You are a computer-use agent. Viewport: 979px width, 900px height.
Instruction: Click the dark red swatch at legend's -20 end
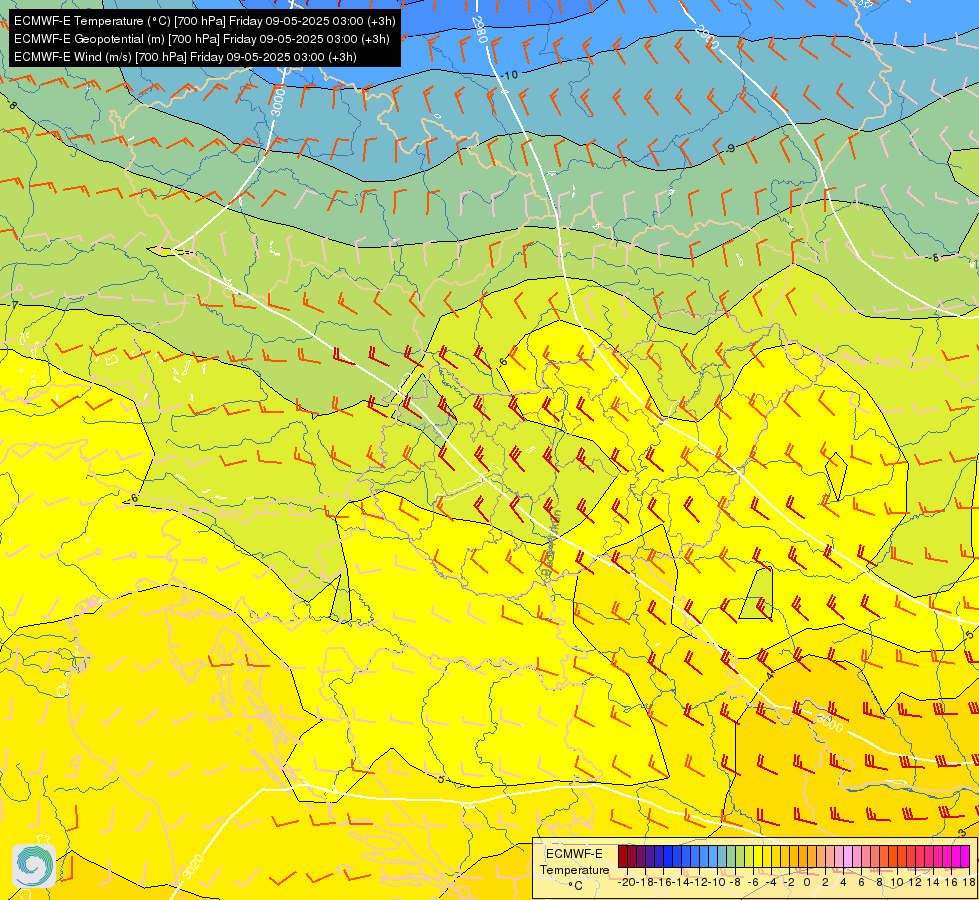(x=622, y=856)
